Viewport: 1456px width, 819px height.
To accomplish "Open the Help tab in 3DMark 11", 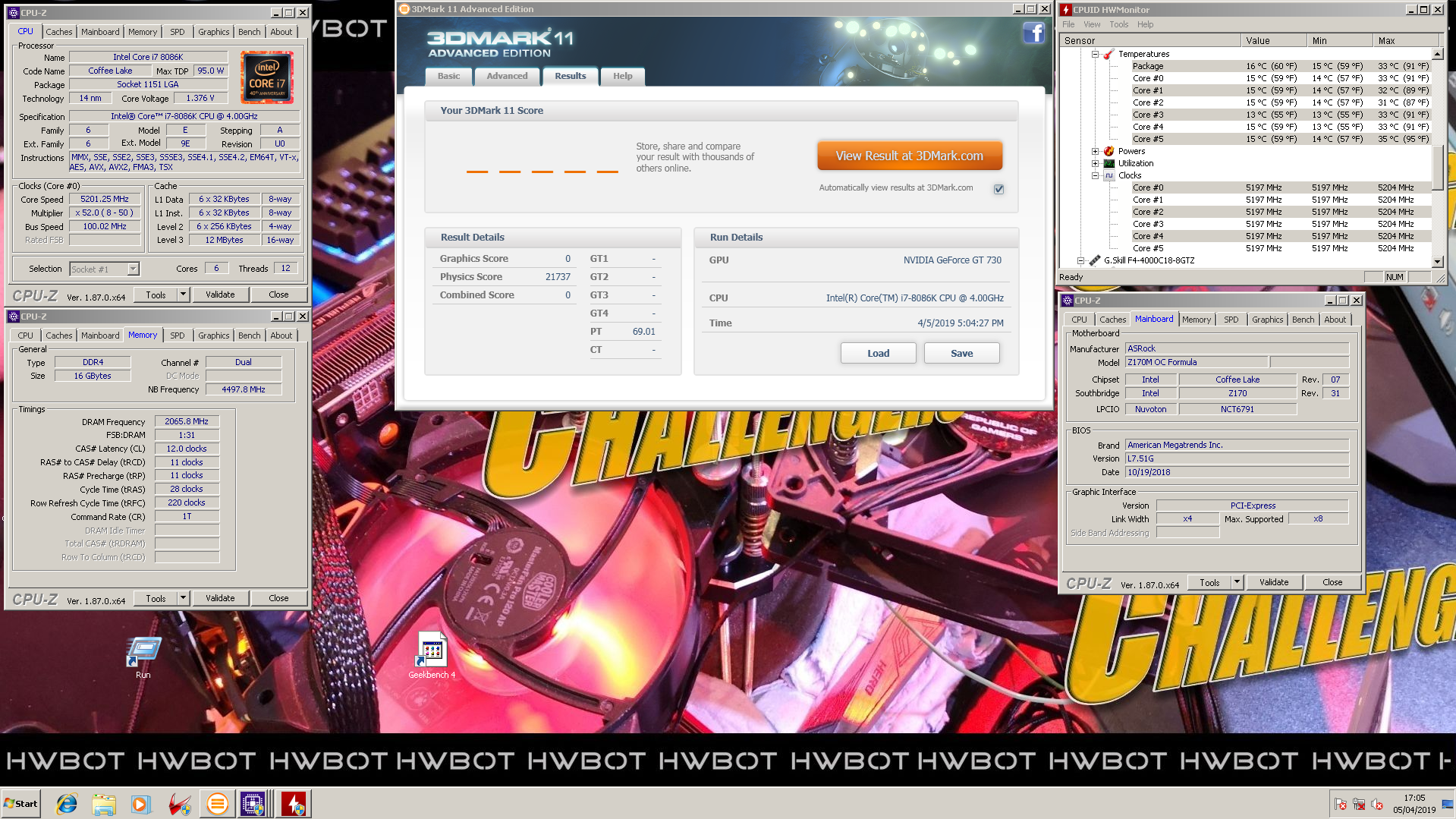I will point(622,76).
